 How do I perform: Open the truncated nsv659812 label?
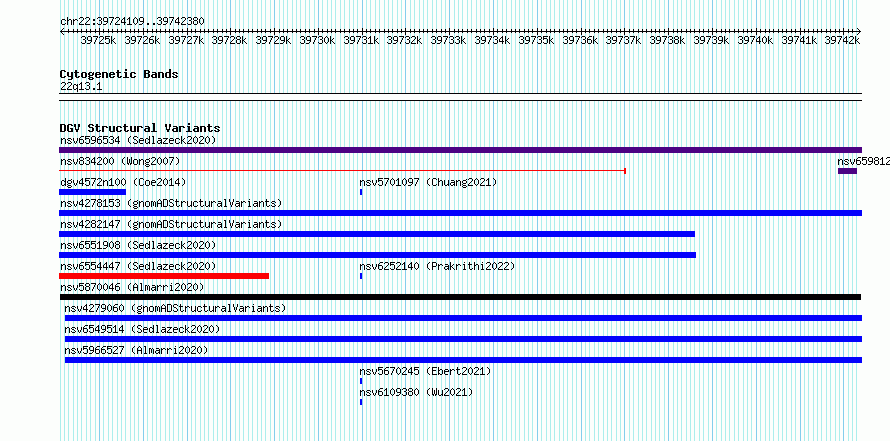point(863,161)
